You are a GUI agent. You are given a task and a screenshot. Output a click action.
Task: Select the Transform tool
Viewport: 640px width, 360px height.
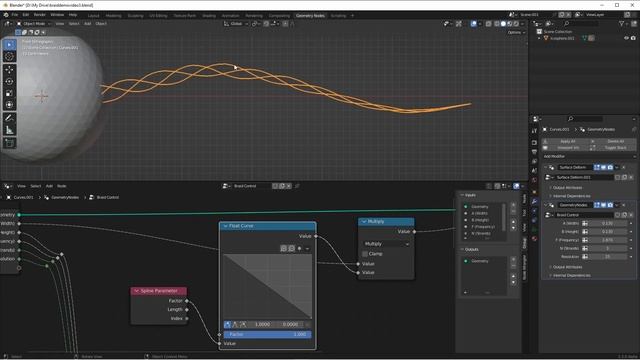click(9, 105)
